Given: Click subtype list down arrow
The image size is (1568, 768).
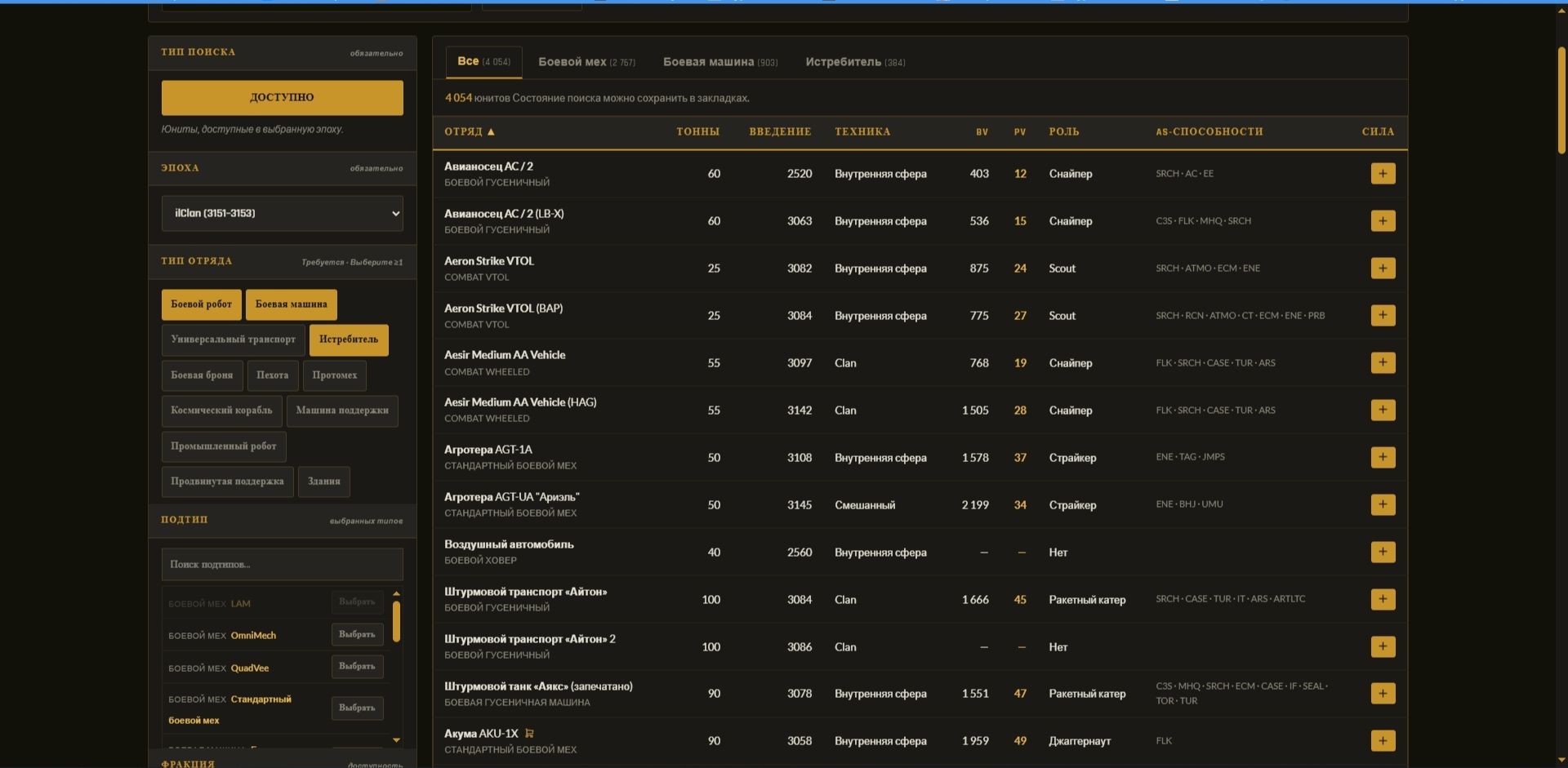Looking at the screenshot, I should tap(396, 740).
